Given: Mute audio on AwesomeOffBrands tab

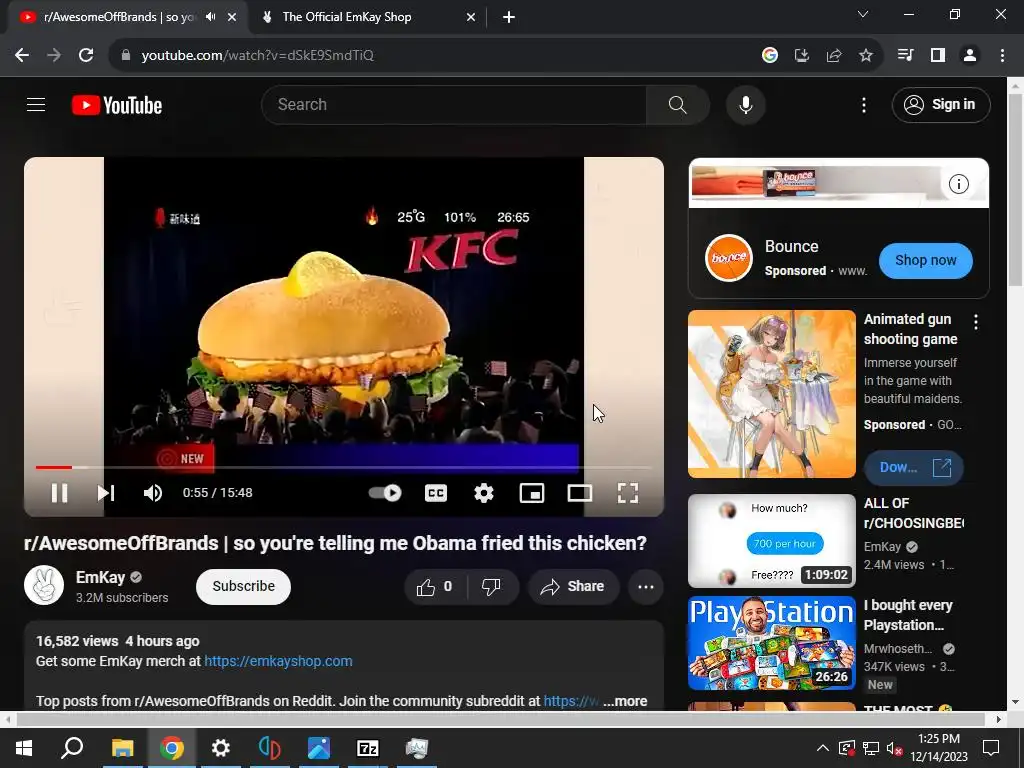Looking at the screenshot, I should pyautogui.click(x=210, y=17).
